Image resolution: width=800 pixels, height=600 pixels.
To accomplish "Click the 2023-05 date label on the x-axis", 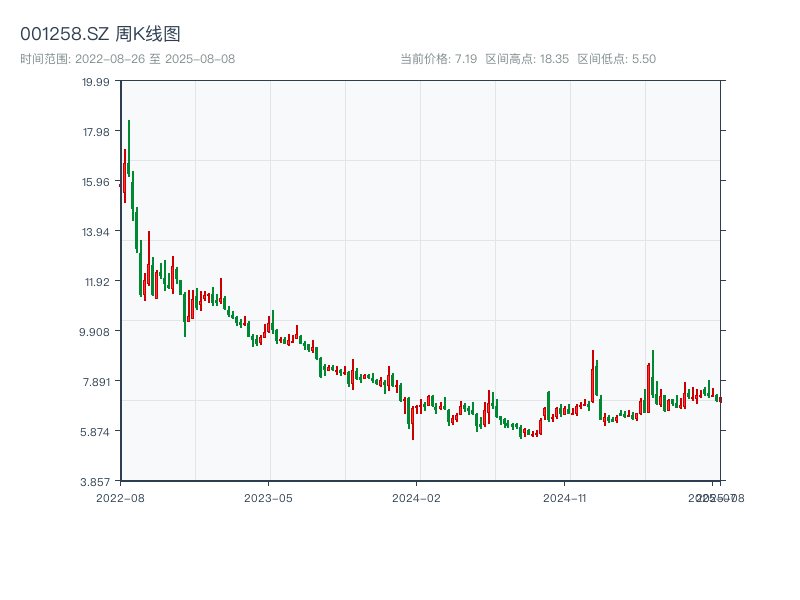I will pos(266,496).
